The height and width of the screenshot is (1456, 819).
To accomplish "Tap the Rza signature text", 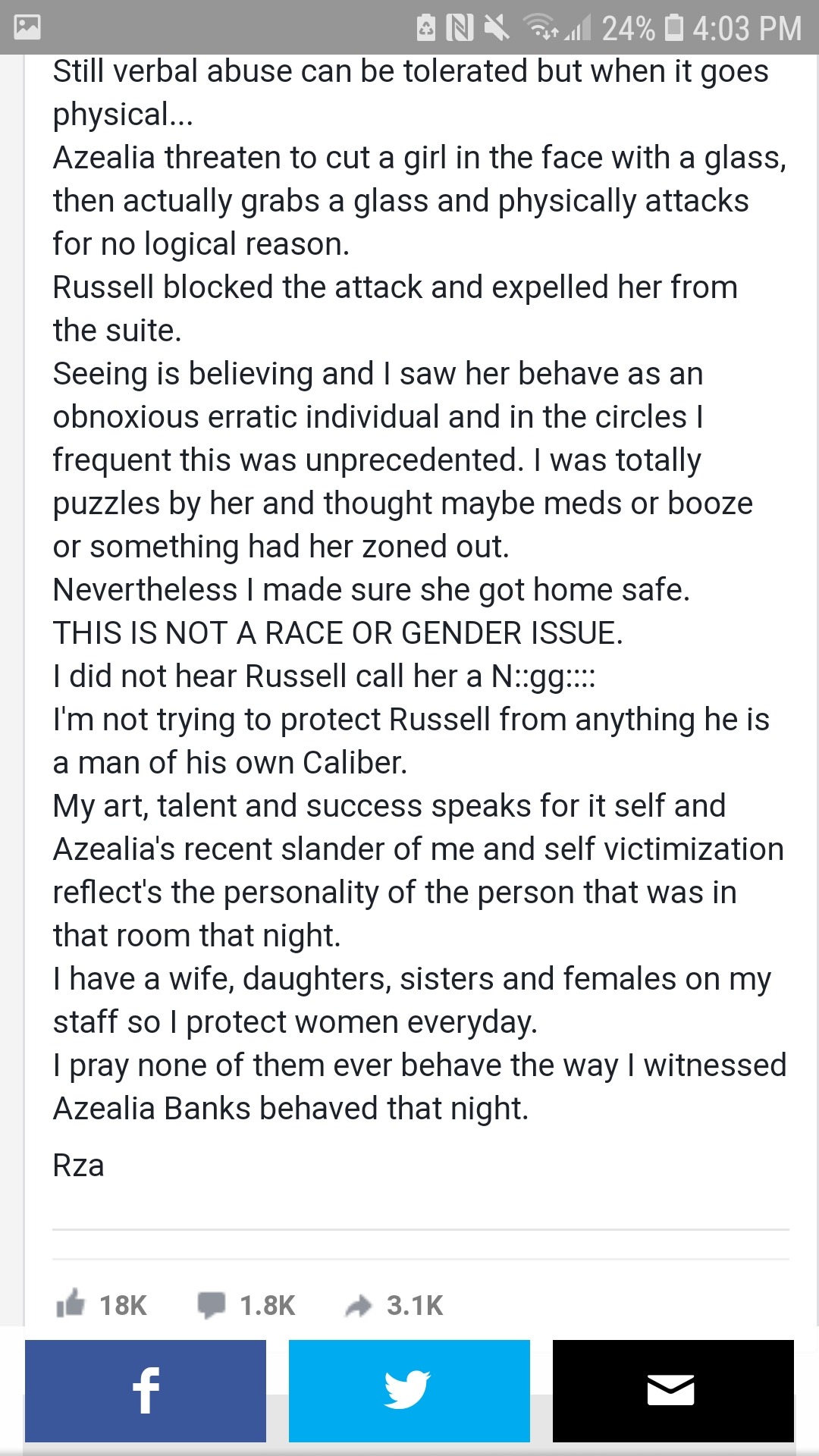I will click(x=78, y=1166).
